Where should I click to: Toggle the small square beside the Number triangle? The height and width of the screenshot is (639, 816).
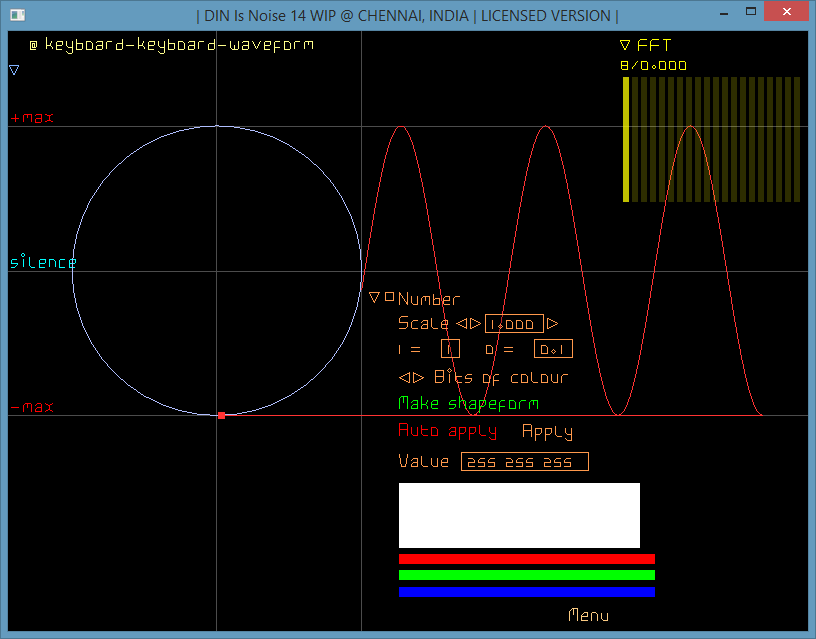(390, 297)
